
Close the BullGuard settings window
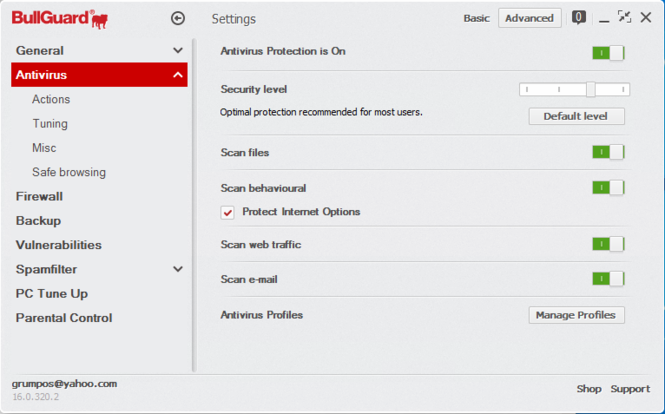[645, 17]
